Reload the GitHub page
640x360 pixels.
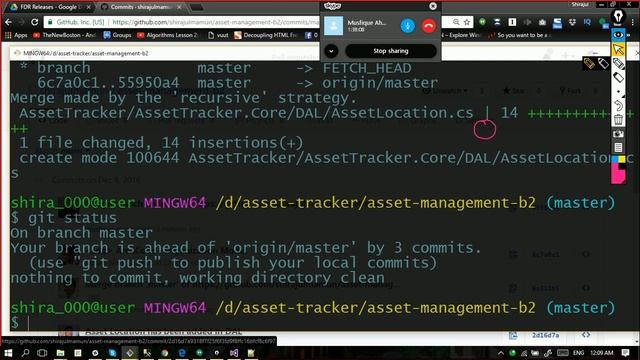(35, 22)
